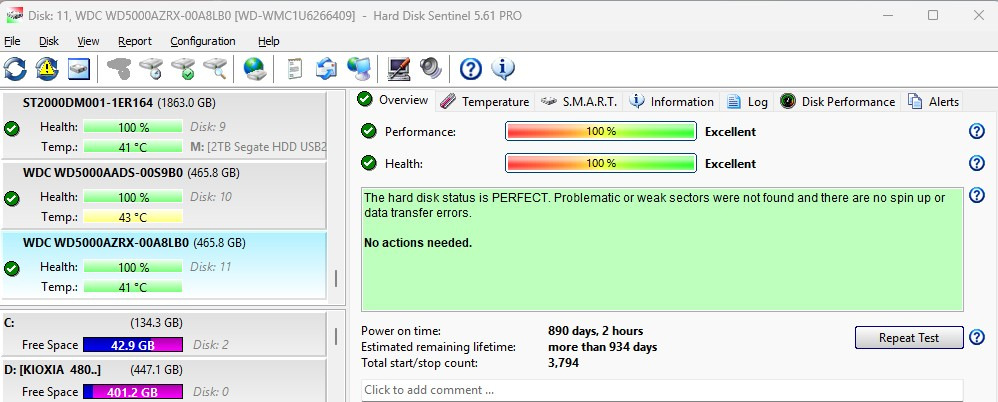Click help icon beside Repeat Test
Viewport: 998px width, 402px height.
click(977, 338)
